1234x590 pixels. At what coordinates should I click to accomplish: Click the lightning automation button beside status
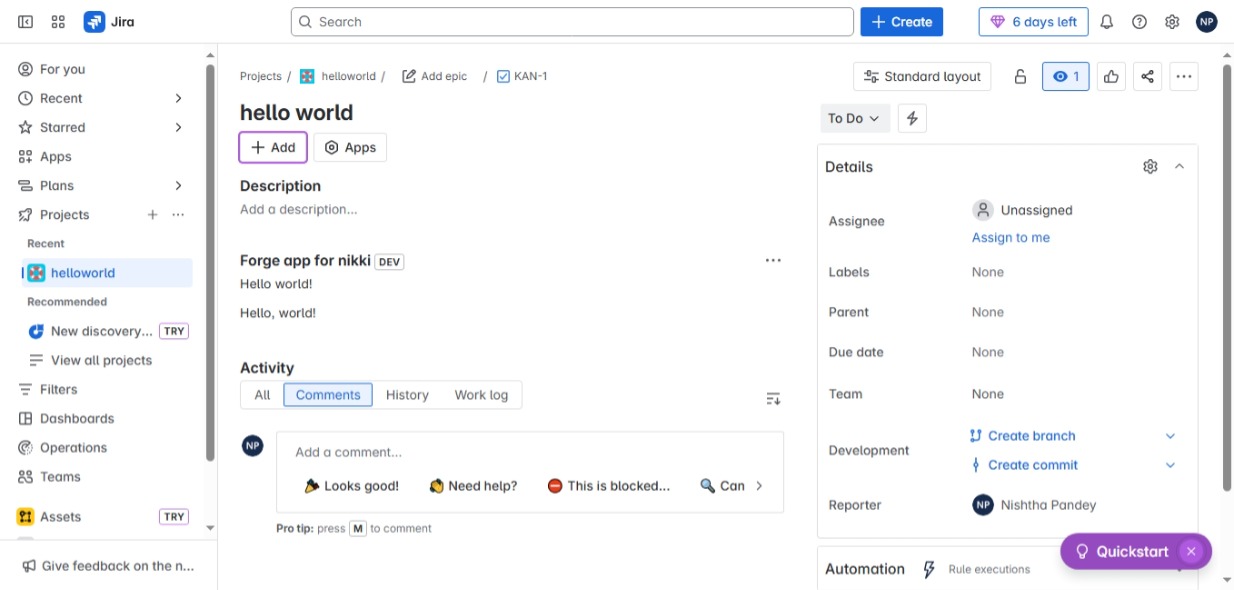[912, 118]
